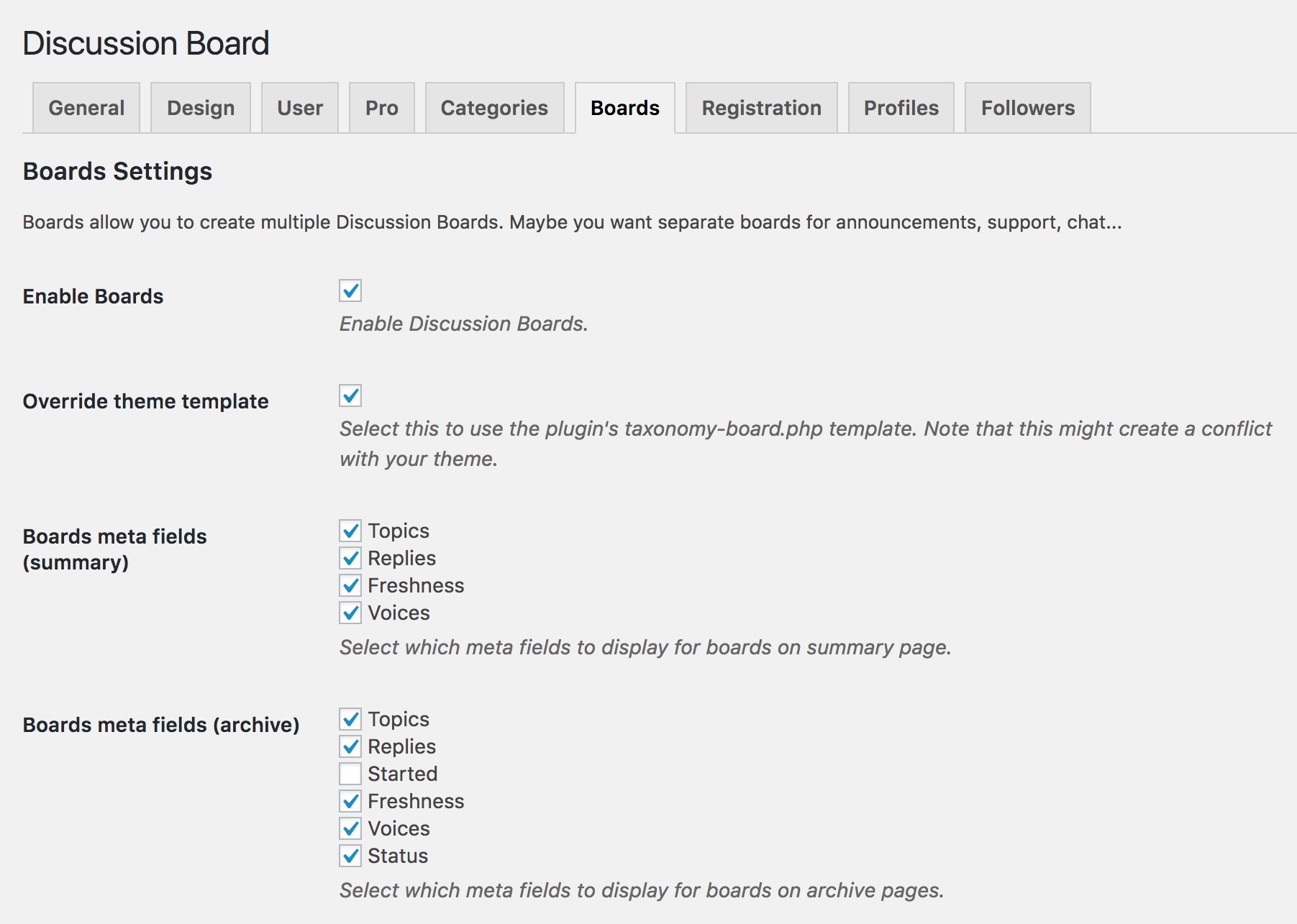Uncheck Freshness in summary meta fields
Image resolution: width=1297 pixels, height=924 pixels.
pyautogui.click(x=350, y=585)
